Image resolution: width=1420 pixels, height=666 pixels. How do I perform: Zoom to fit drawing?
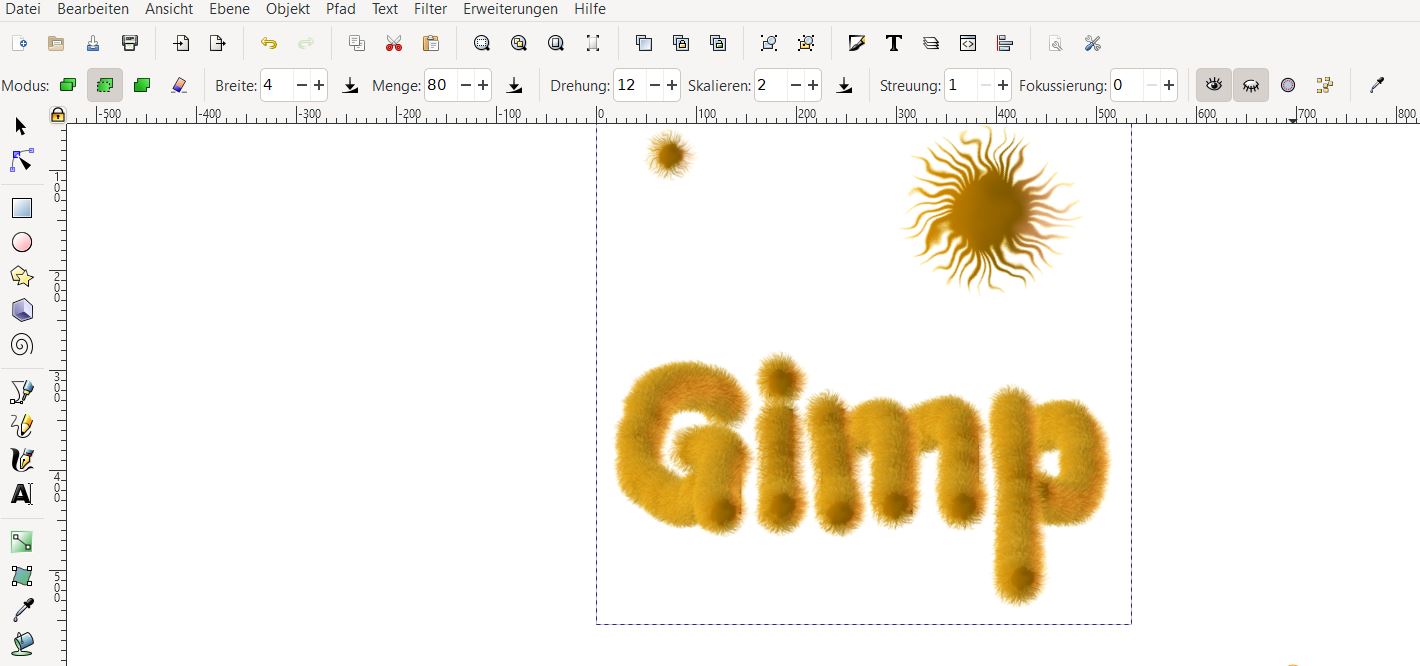pyautogui.click(x=519, y=43)
